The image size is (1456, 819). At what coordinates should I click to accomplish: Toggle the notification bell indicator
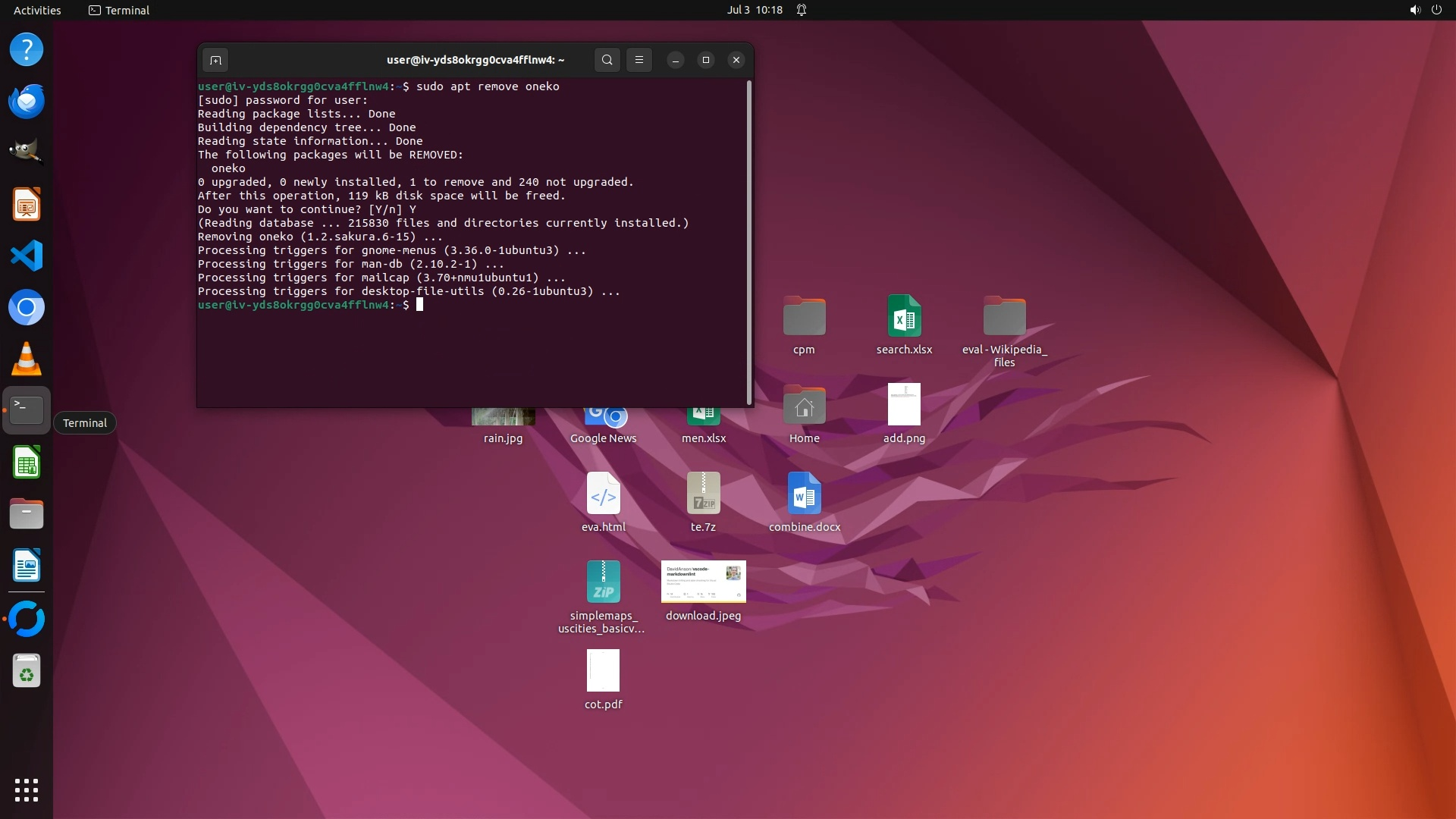coord(802,10)
